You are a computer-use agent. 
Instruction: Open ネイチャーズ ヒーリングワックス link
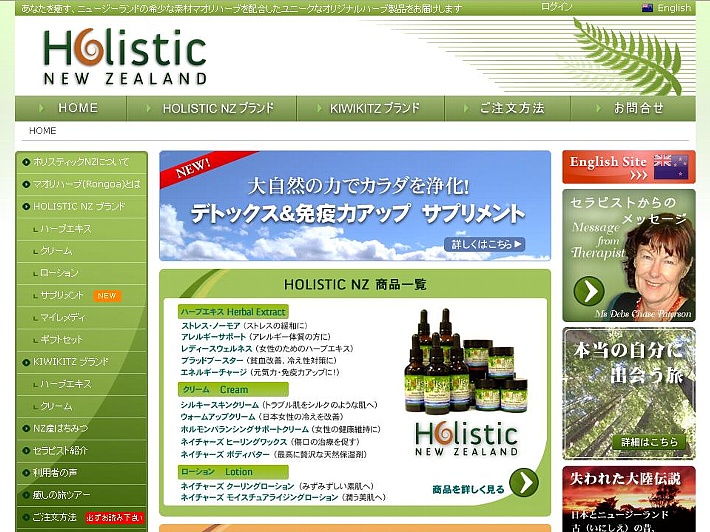(x=234, y=441)
